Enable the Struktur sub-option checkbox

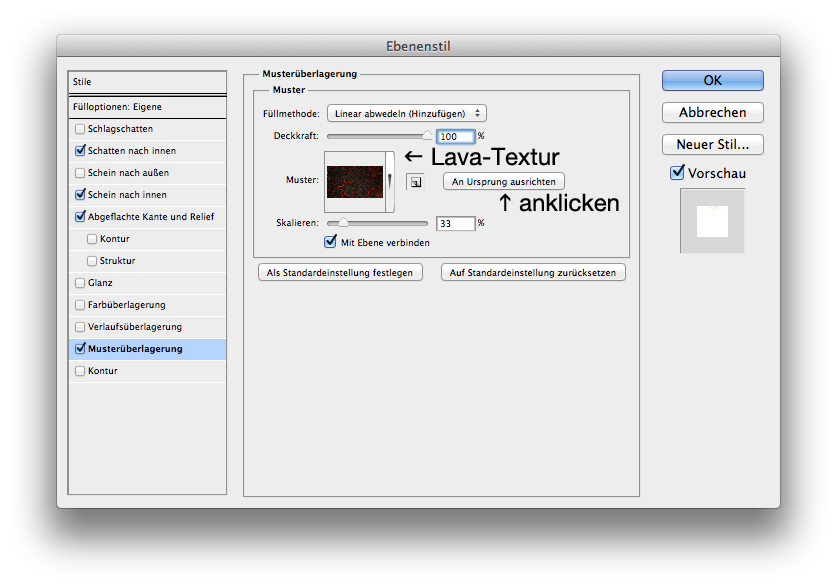click(x=93, y=261)
